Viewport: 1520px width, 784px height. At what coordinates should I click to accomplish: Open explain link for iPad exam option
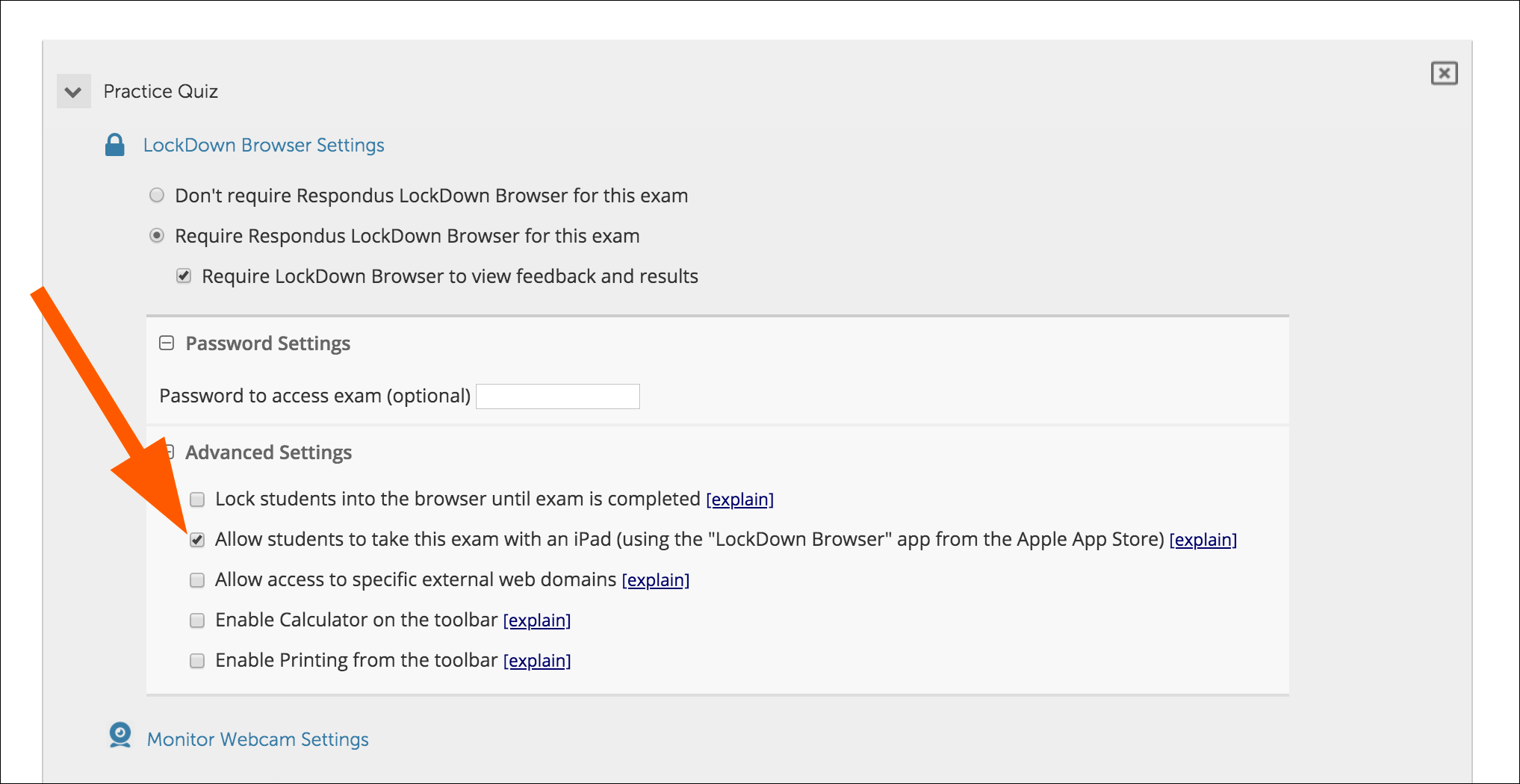(1203, 540)
